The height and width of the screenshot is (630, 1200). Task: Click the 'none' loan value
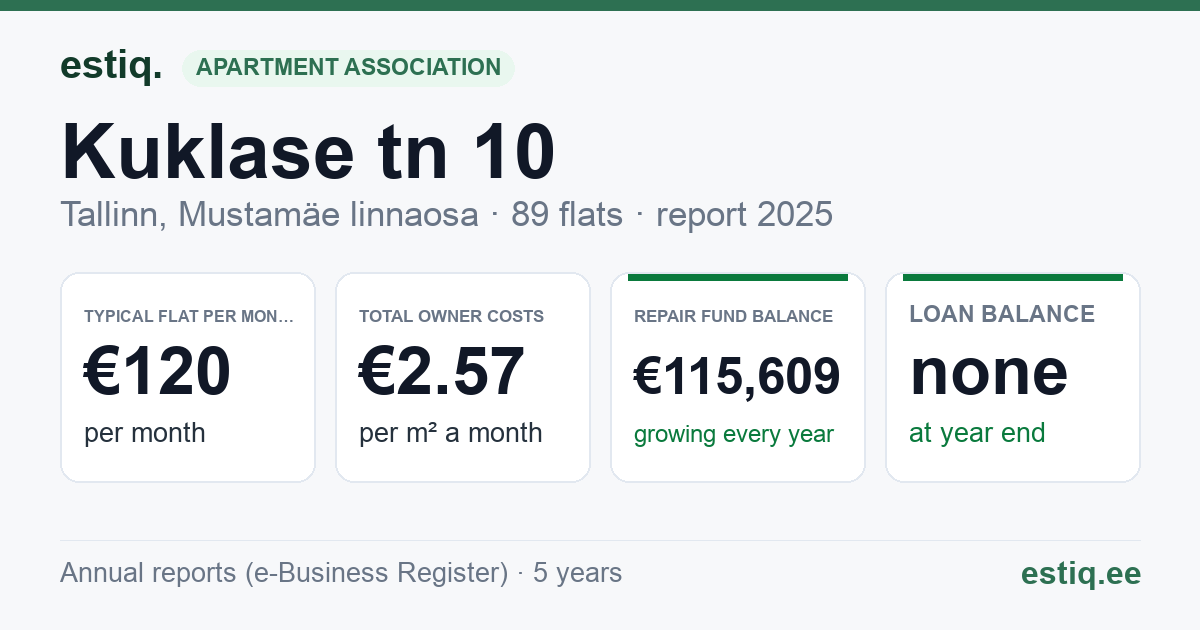(988, 372)
